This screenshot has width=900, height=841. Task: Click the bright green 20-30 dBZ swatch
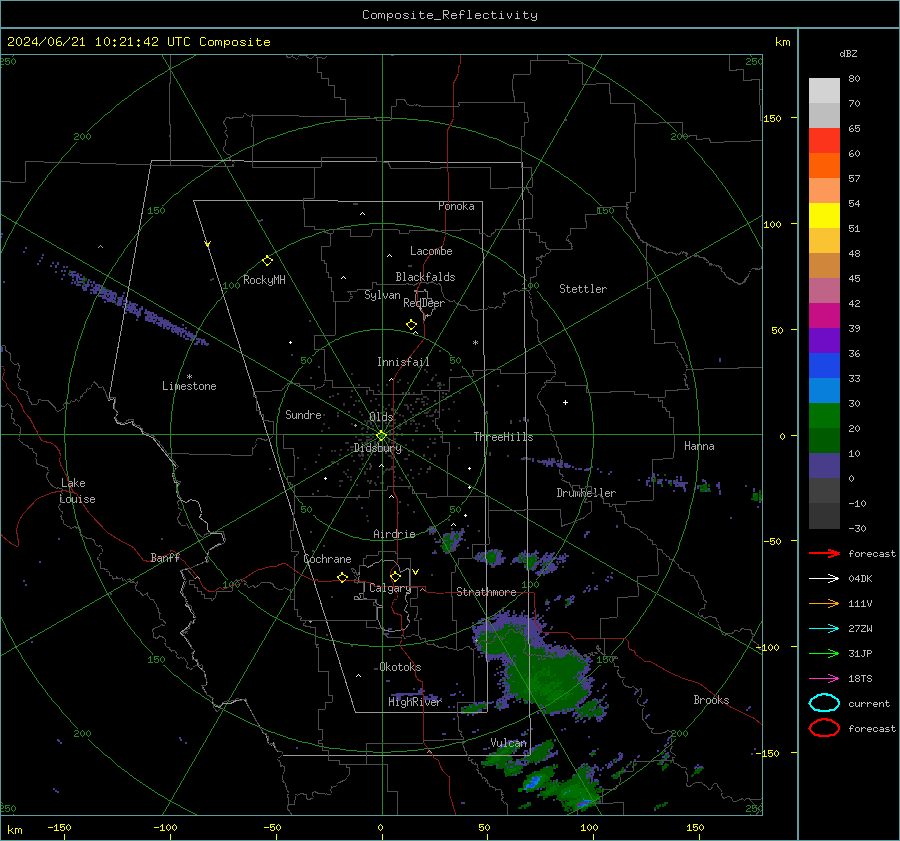824,416
